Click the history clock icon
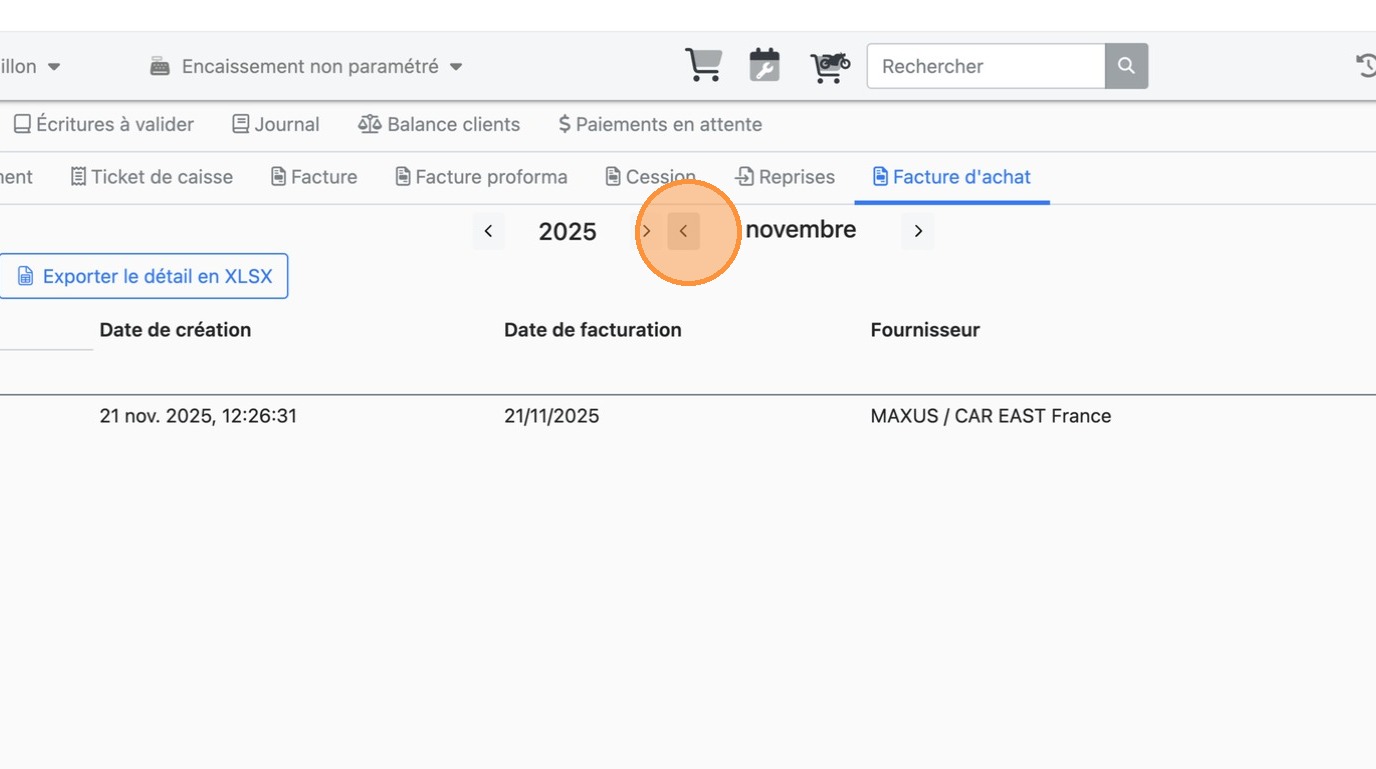This screenshot has width=1376, height=769. (1365, 66)
